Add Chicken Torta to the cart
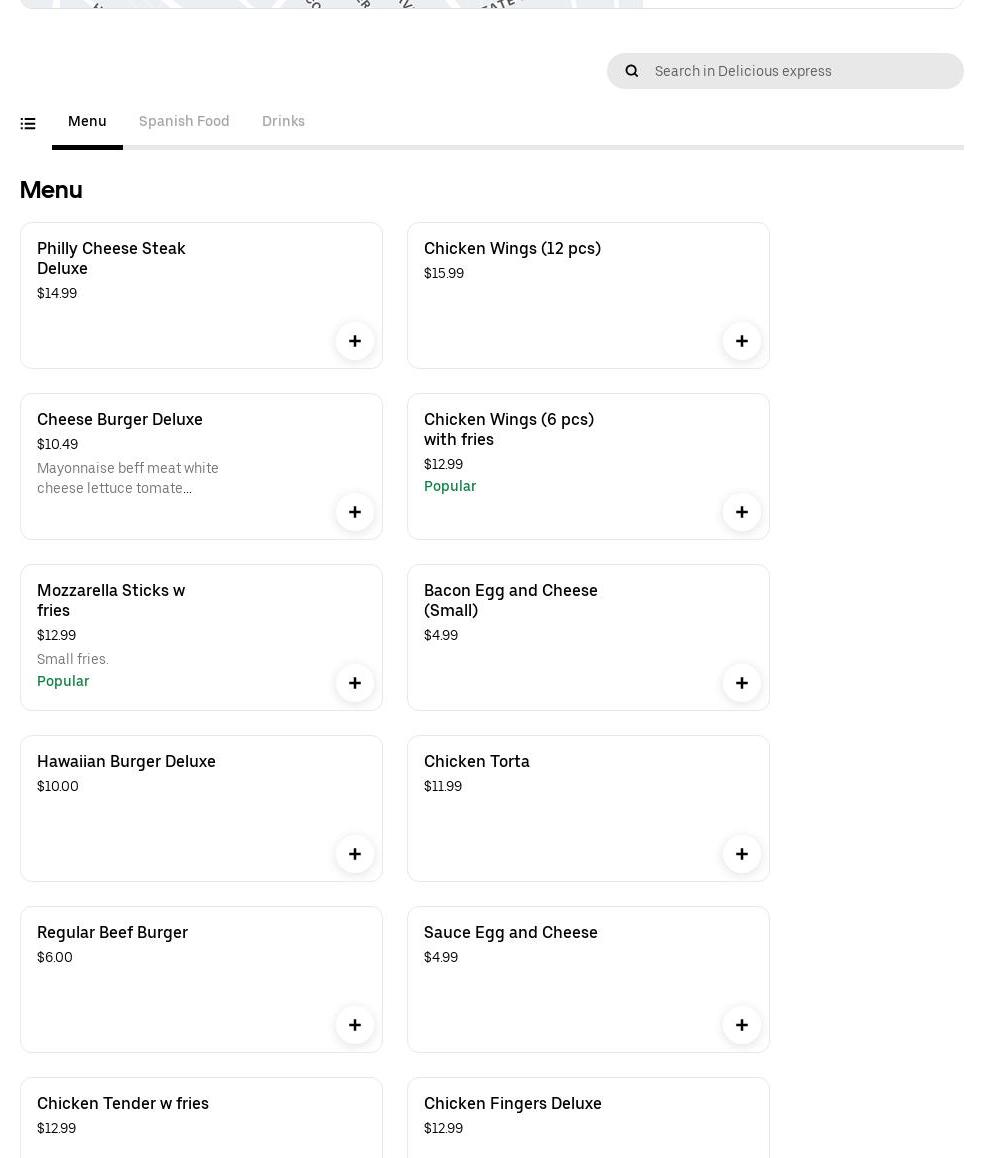984x1158 pixels. click(742, 854)
